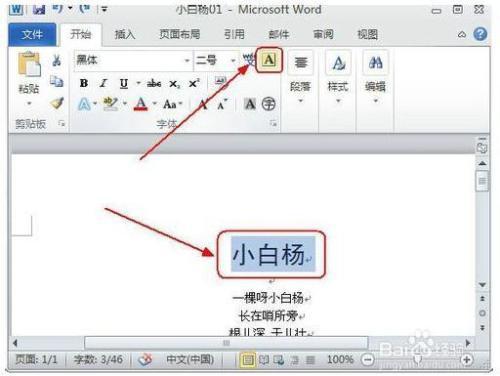500x376 pixels.
Task: Toggle Italic formatting
Action: click(104, 83)
